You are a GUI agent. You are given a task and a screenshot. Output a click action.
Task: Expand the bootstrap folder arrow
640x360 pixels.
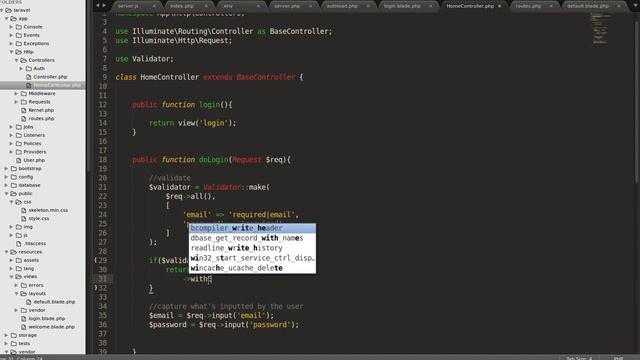(x=7, y=168)
